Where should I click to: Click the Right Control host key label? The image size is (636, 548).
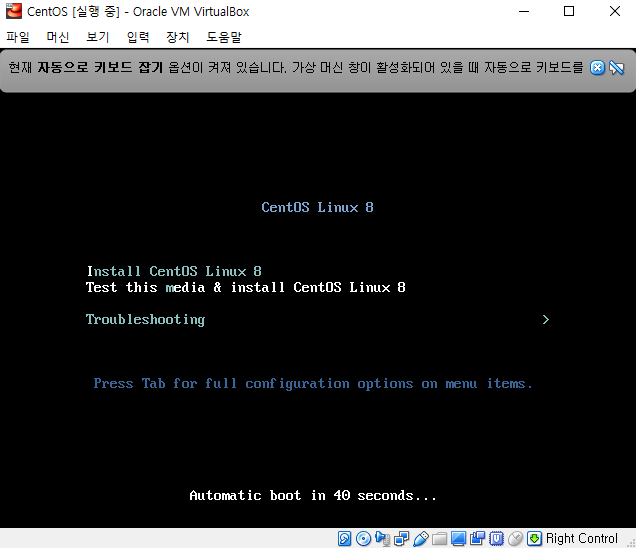582,539
